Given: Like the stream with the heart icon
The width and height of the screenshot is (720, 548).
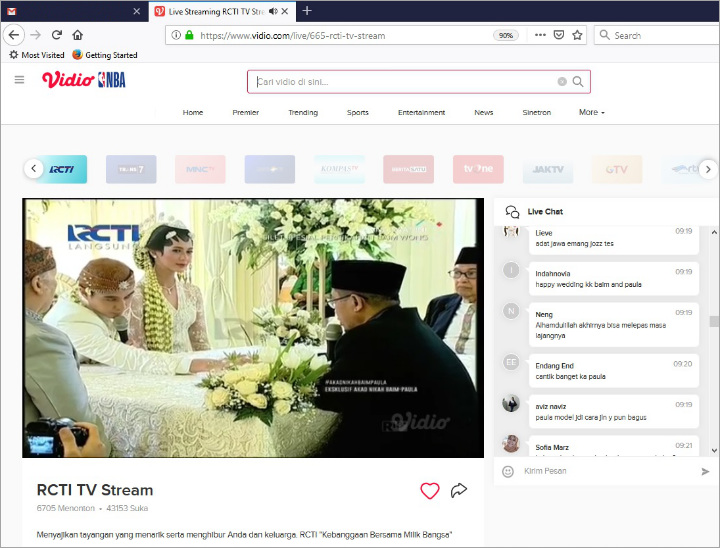Looking at the screenshot, I should click(430, 491).
